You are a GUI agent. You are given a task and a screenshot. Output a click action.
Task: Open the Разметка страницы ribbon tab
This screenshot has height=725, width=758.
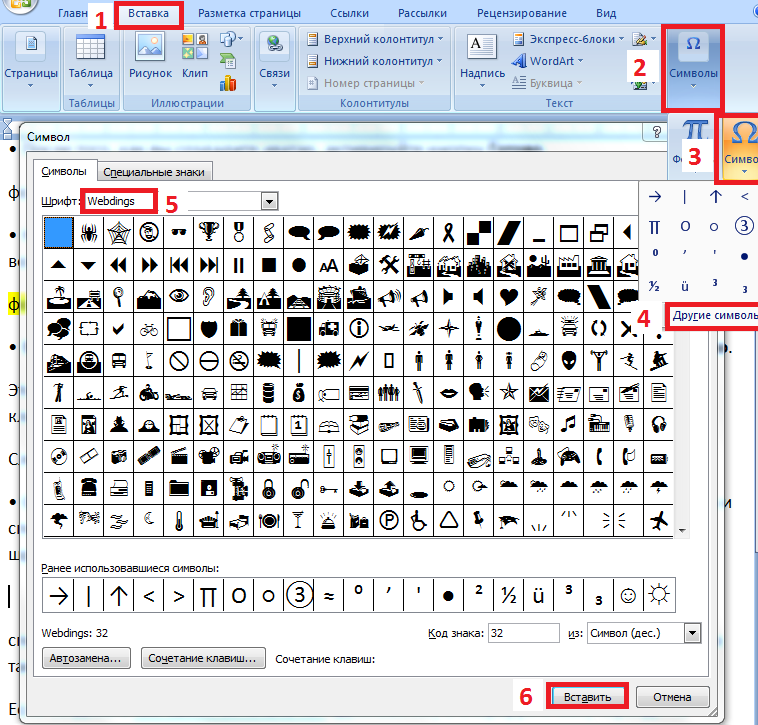(x=249, y=14)
